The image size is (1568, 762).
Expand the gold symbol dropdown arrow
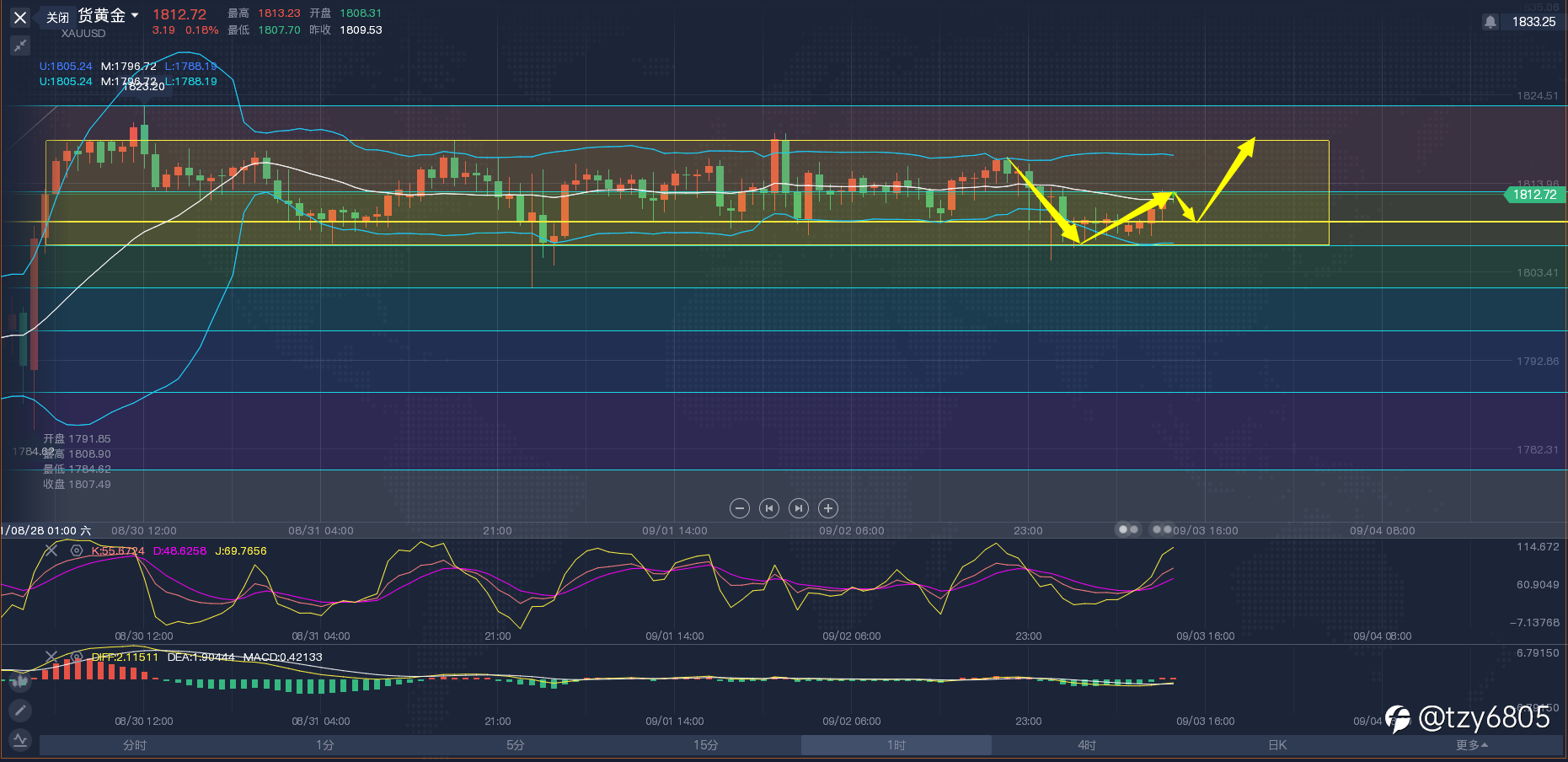(135, 16)
